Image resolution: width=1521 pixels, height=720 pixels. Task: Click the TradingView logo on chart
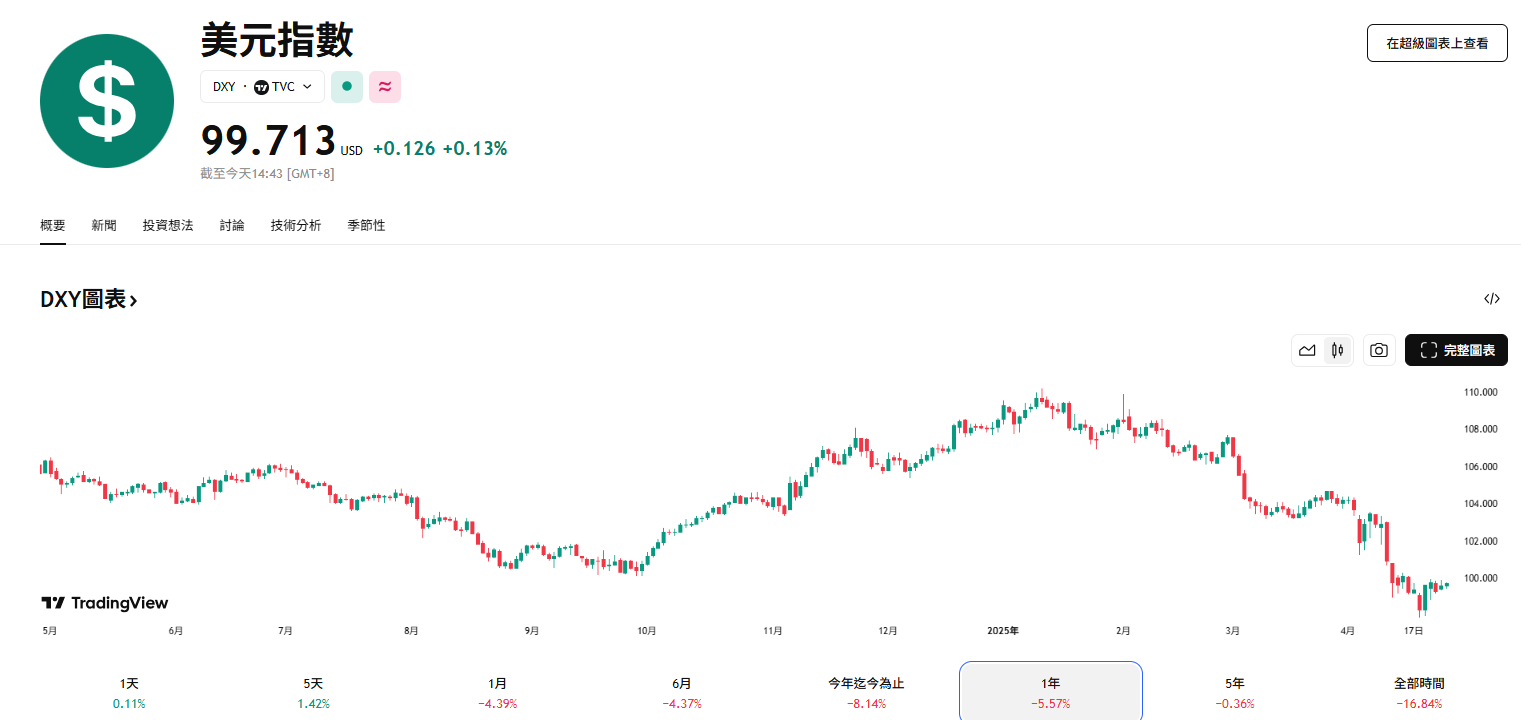click(x=105, y=603)
